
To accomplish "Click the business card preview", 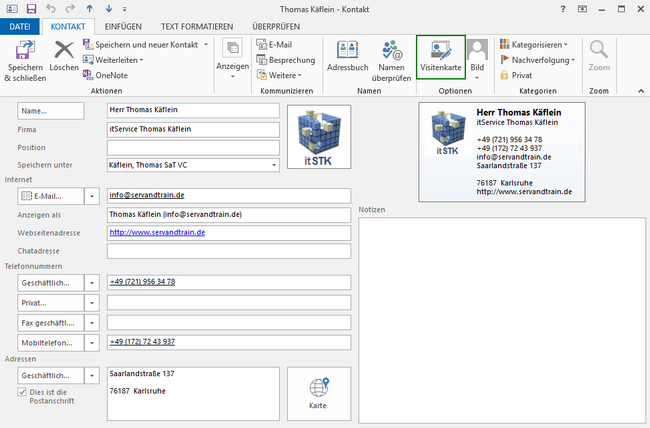I will point(502,152).
